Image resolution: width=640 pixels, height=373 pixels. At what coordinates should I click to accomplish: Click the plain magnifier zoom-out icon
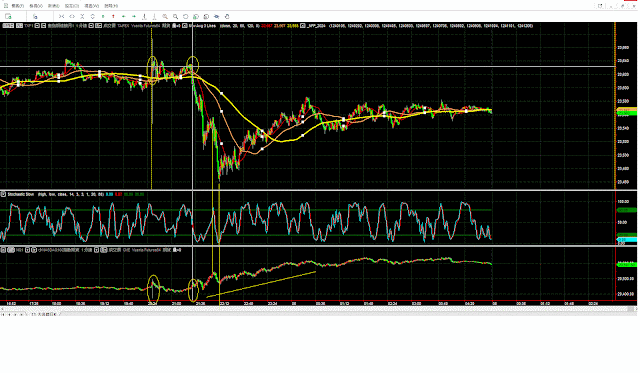coord(175,16)
